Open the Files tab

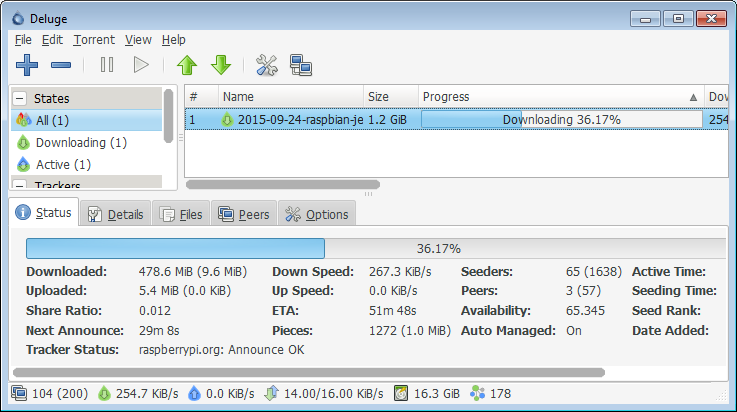(x=180, y=214)
